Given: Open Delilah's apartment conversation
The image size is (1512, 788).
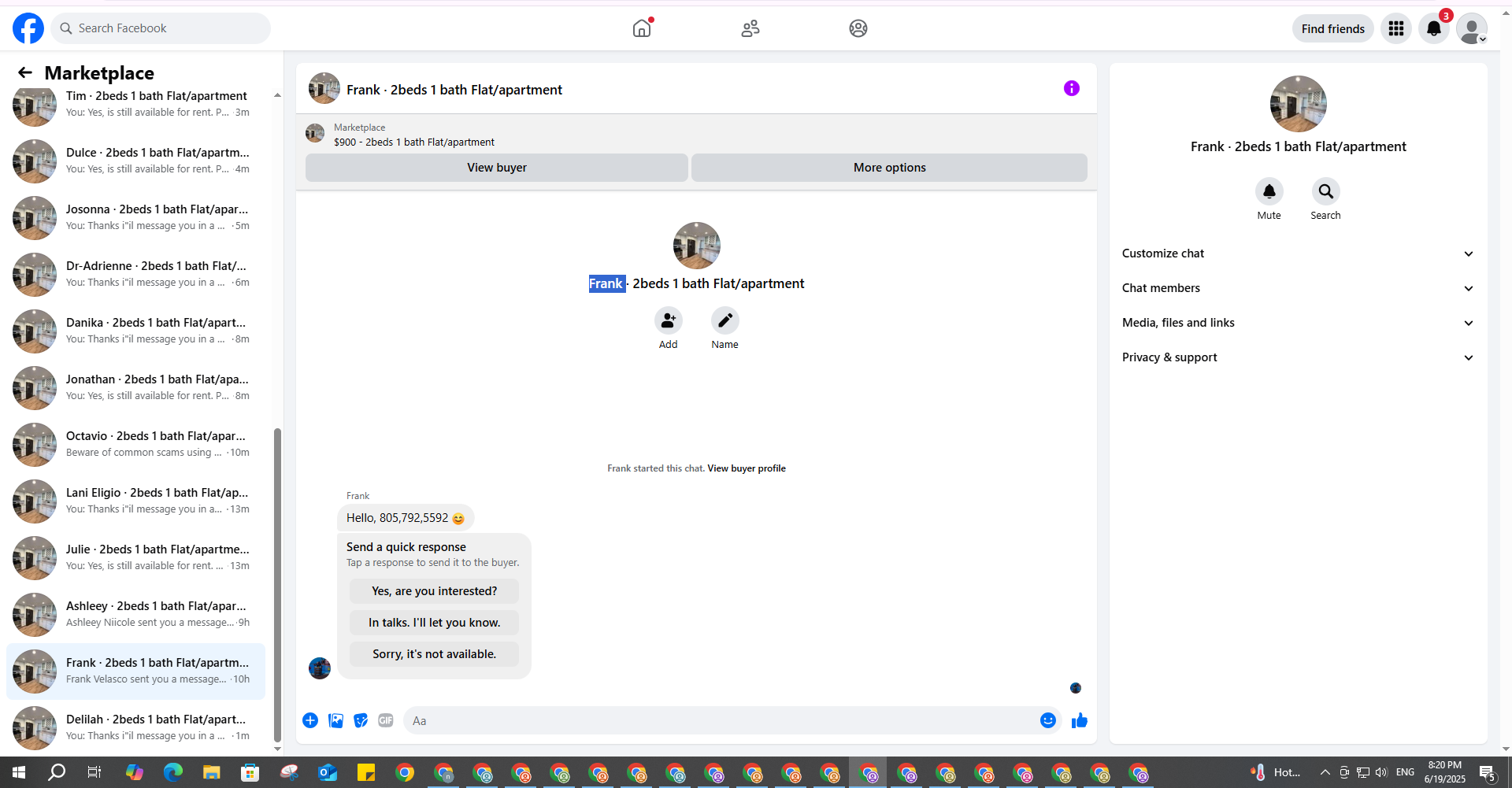Looking at the screenshot, I should [x=135, y=727].
